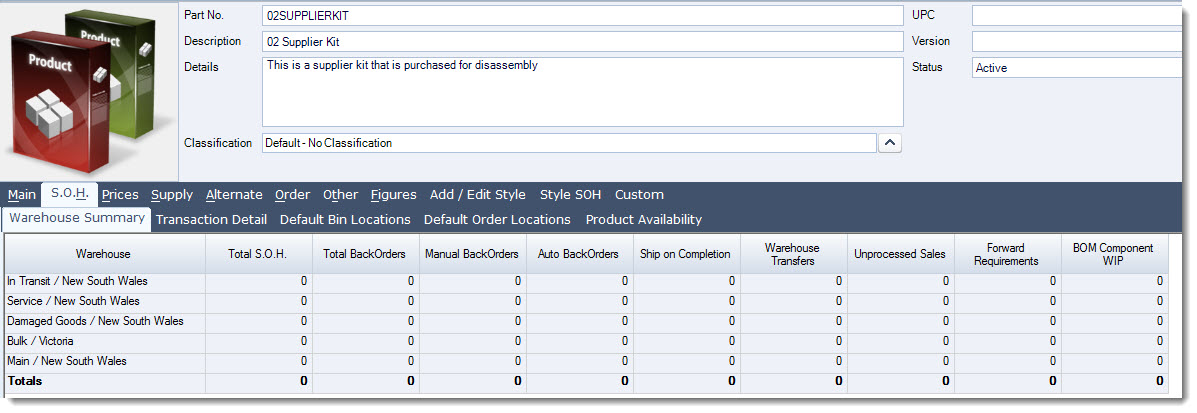The image size is (1197, 413).
Task: Click the Forward Requirements column header
Action: 1007,254
